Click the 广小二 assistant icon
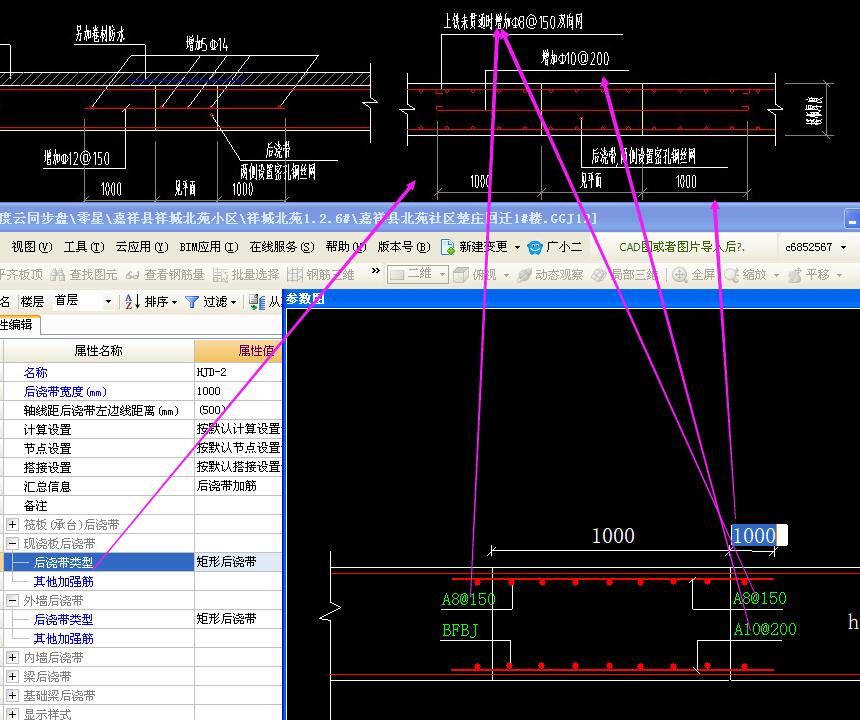860x720 pixels. pos(535,247)
